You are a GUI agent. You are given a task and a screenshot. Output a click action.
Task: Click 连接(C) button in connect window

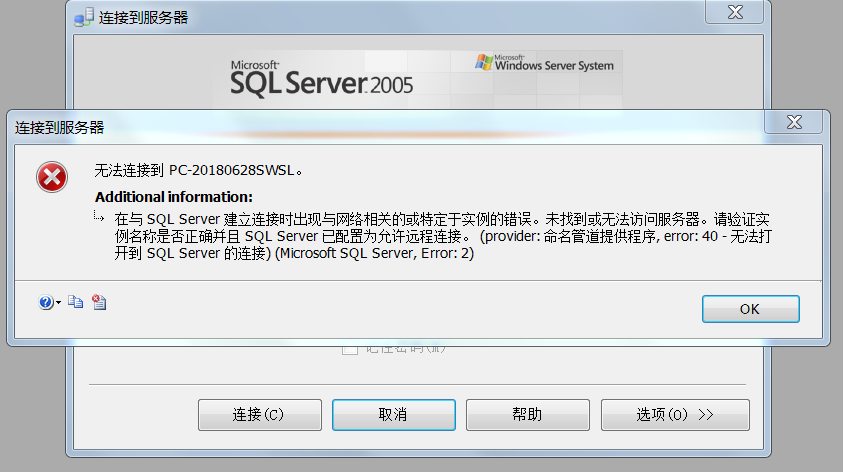tap(260, 414)
